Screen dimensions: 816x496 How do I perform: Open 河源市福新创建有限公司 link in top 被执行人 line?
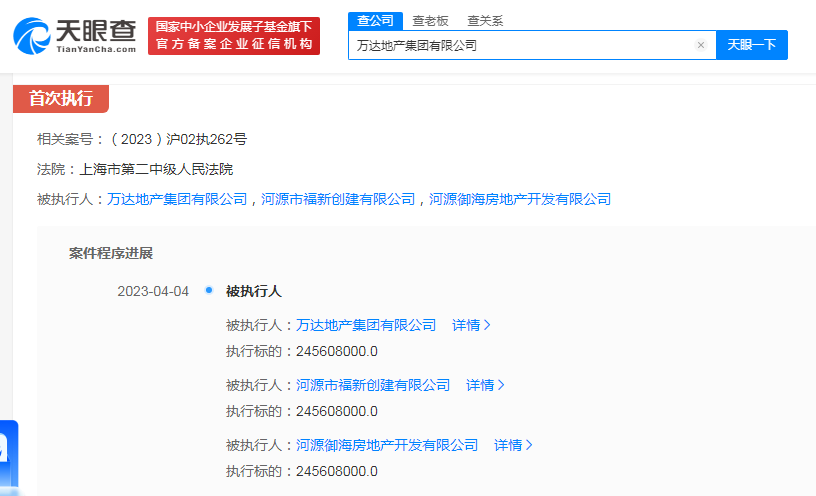click(x=338, y=199)
